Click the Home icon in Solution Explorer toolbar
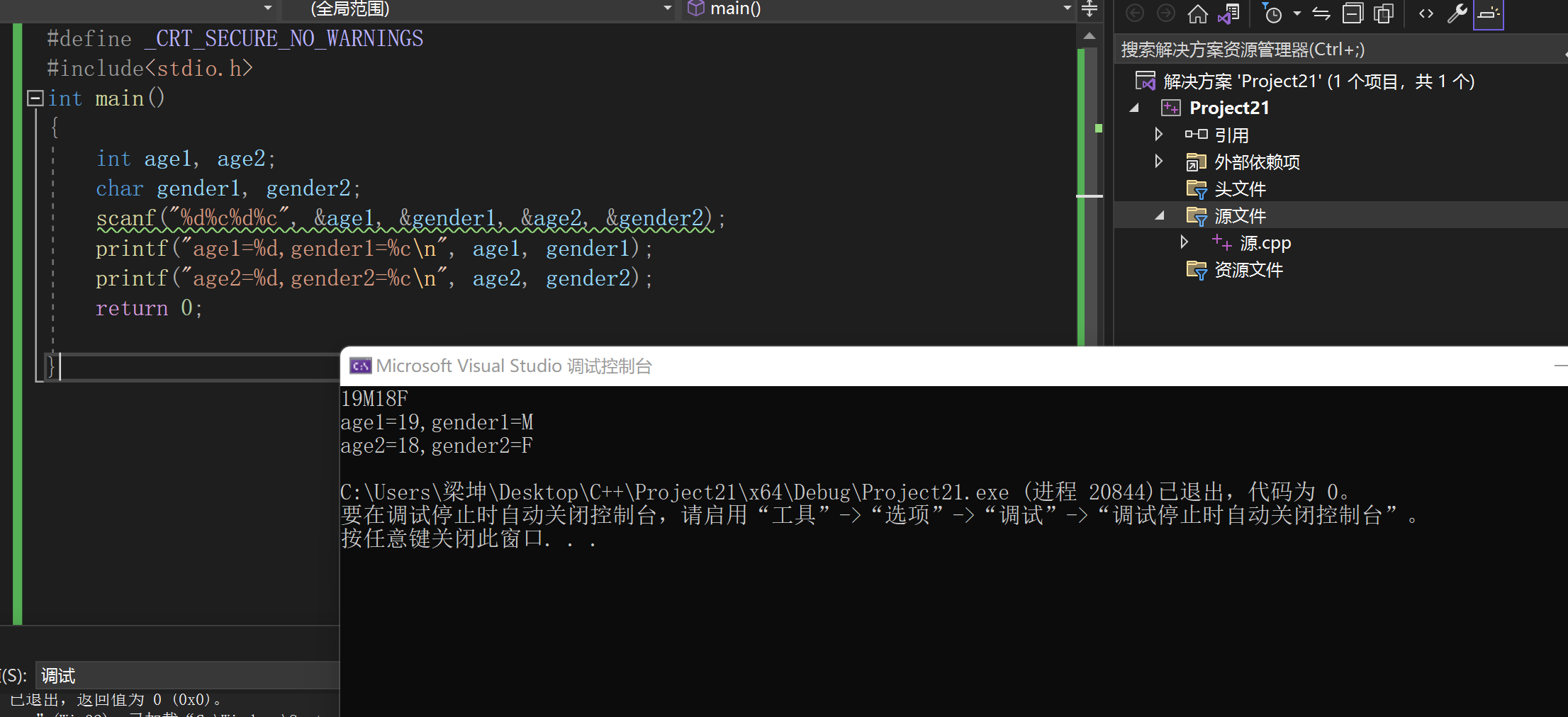 (x=1198, y=13)
